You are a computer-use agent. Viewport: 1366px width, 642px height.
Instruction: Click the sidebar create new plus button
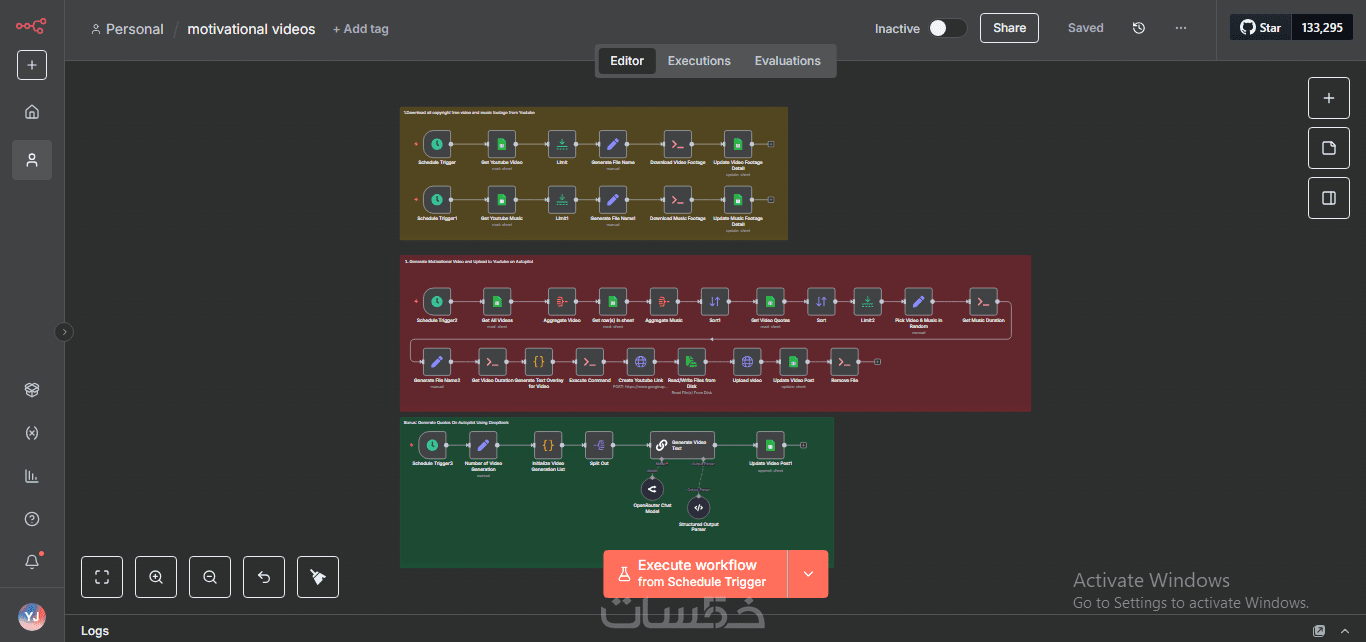(32, 65)
